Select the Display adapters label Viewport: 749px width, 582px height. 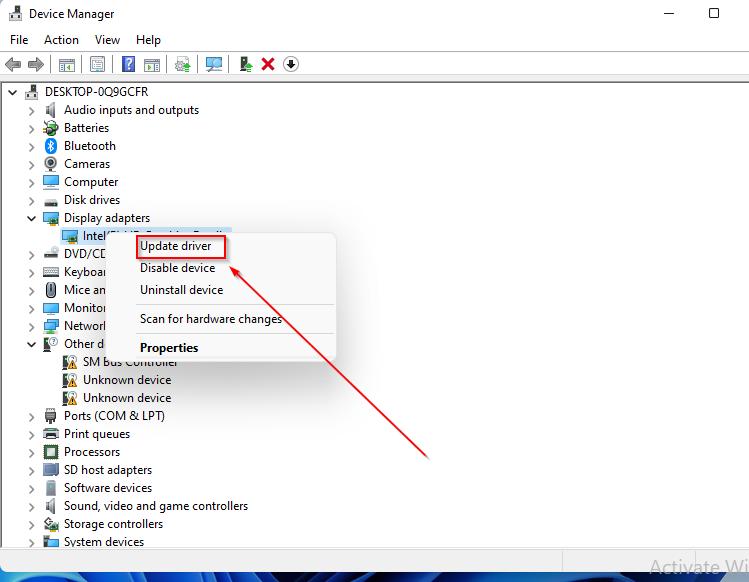click(107, 218)
